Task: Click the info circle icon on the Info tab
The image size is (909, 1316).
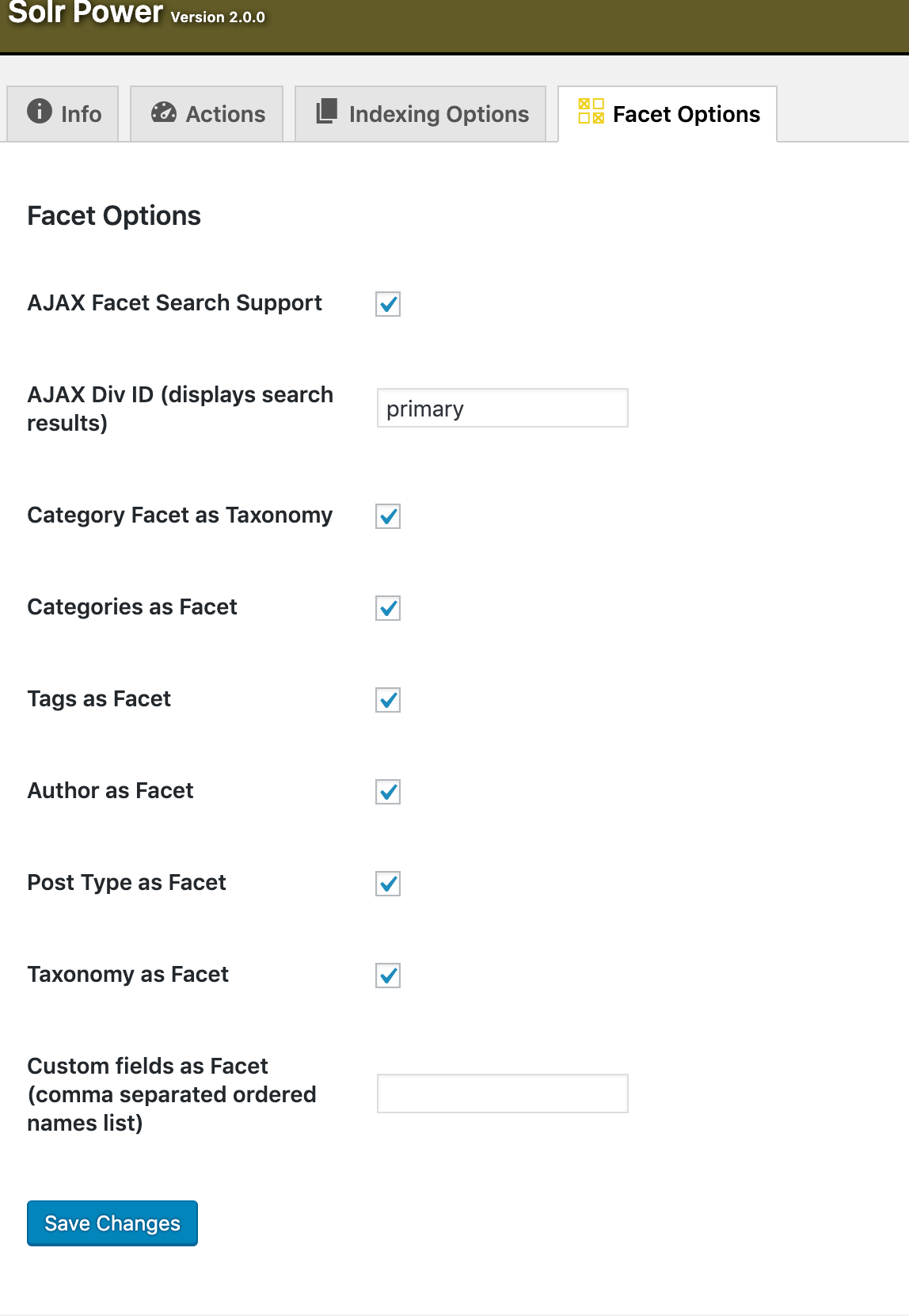Action: coord(40,112)
